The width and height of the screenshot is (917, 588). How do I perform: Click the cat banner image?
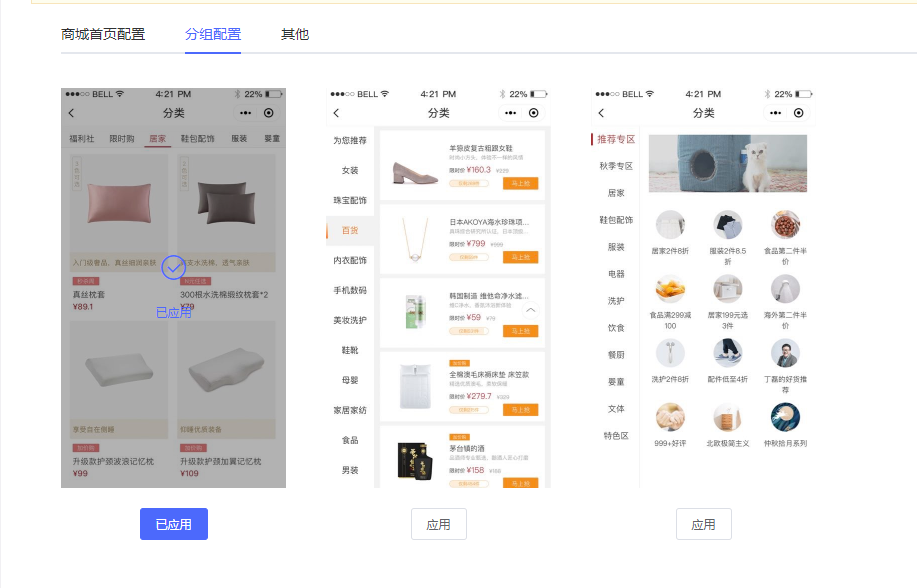(x=728, y=163)
